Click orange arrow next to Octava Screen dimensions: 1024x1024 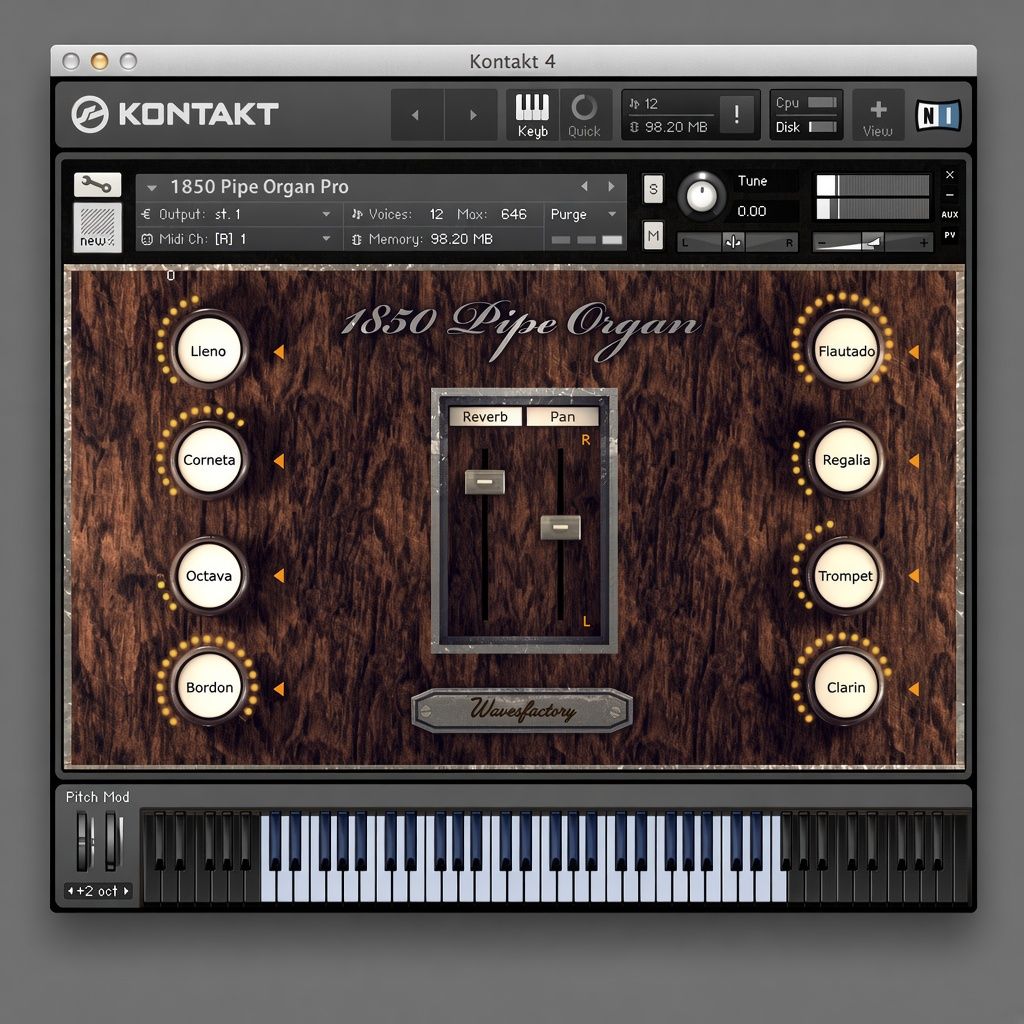coord(279,575)
